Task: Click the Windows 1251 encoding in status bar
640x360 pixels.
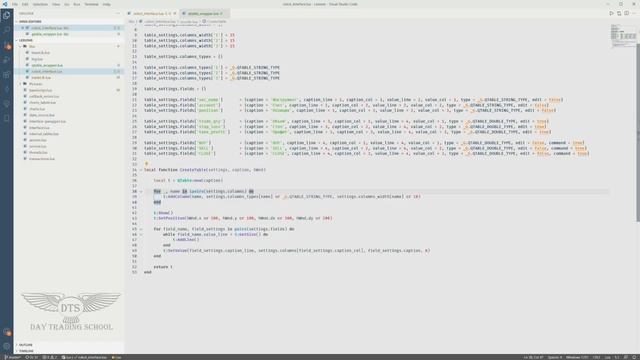Action: pos(577,357)
